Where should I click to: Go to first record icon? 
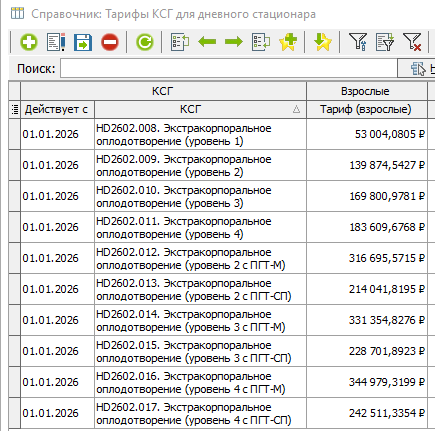tap(180, 42)
